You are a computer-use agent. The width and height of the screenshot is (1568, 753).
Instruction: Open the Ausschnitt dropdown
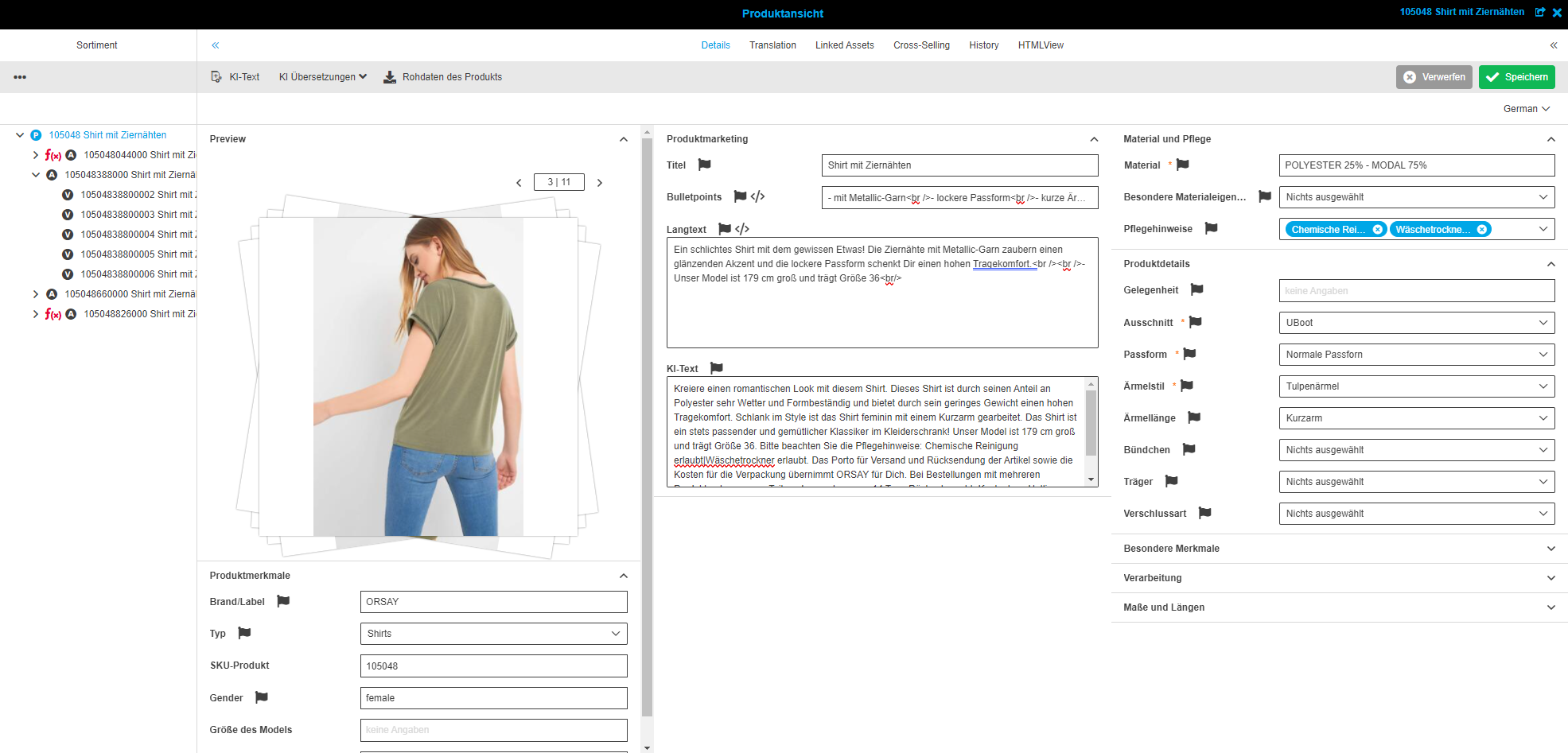1416,323
